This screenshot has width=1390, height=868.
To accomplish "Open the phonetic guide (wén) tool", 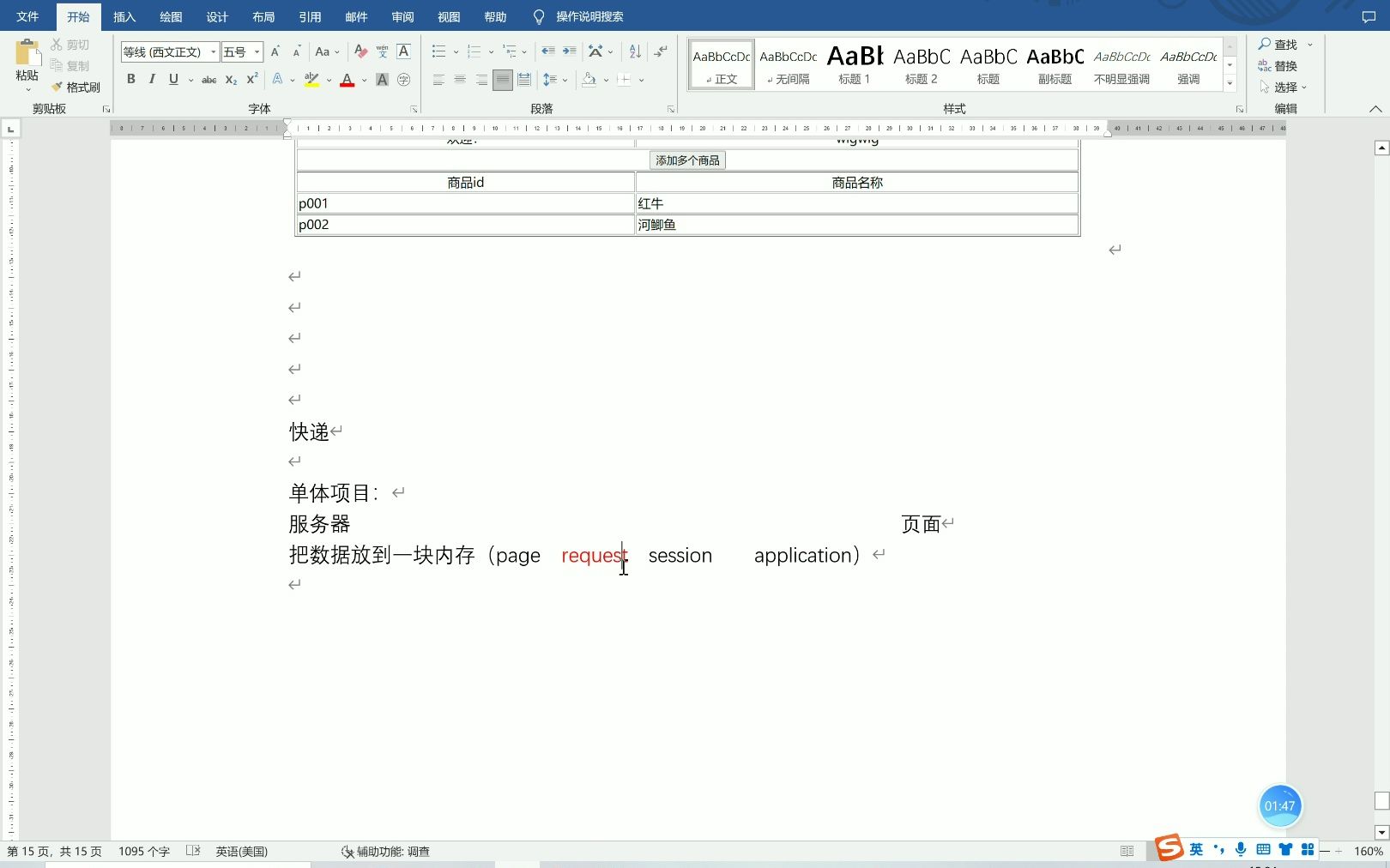I will pos(382,52).
